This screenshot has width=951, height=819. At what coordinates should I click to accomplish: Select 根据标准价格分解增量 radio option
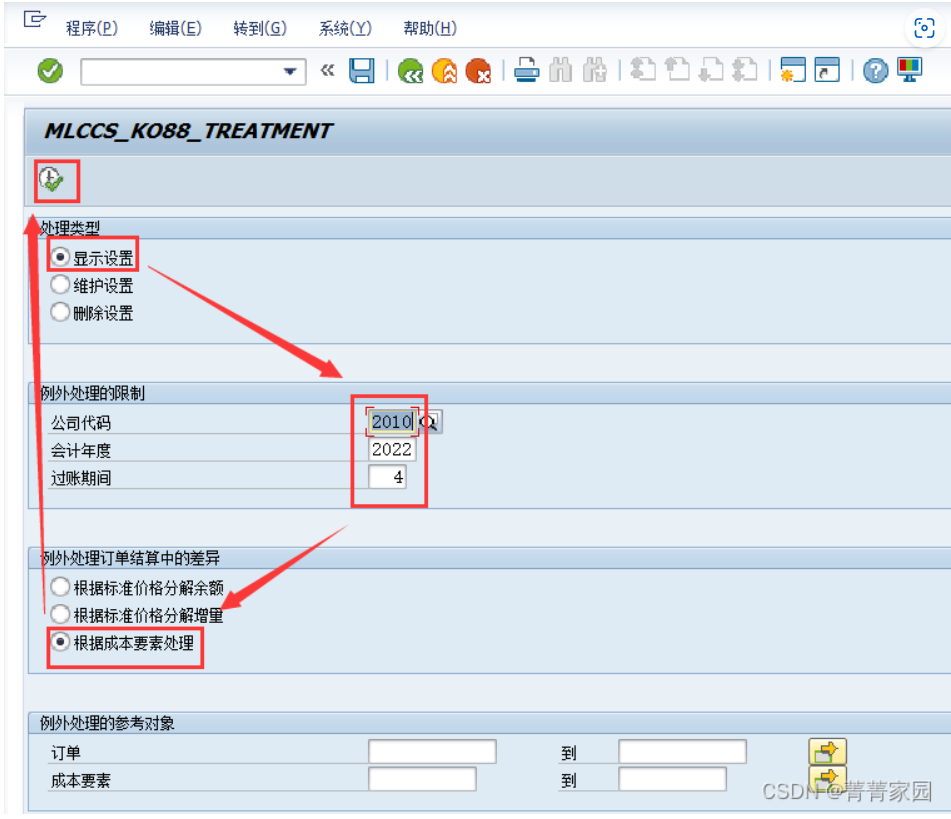[60, 615]
